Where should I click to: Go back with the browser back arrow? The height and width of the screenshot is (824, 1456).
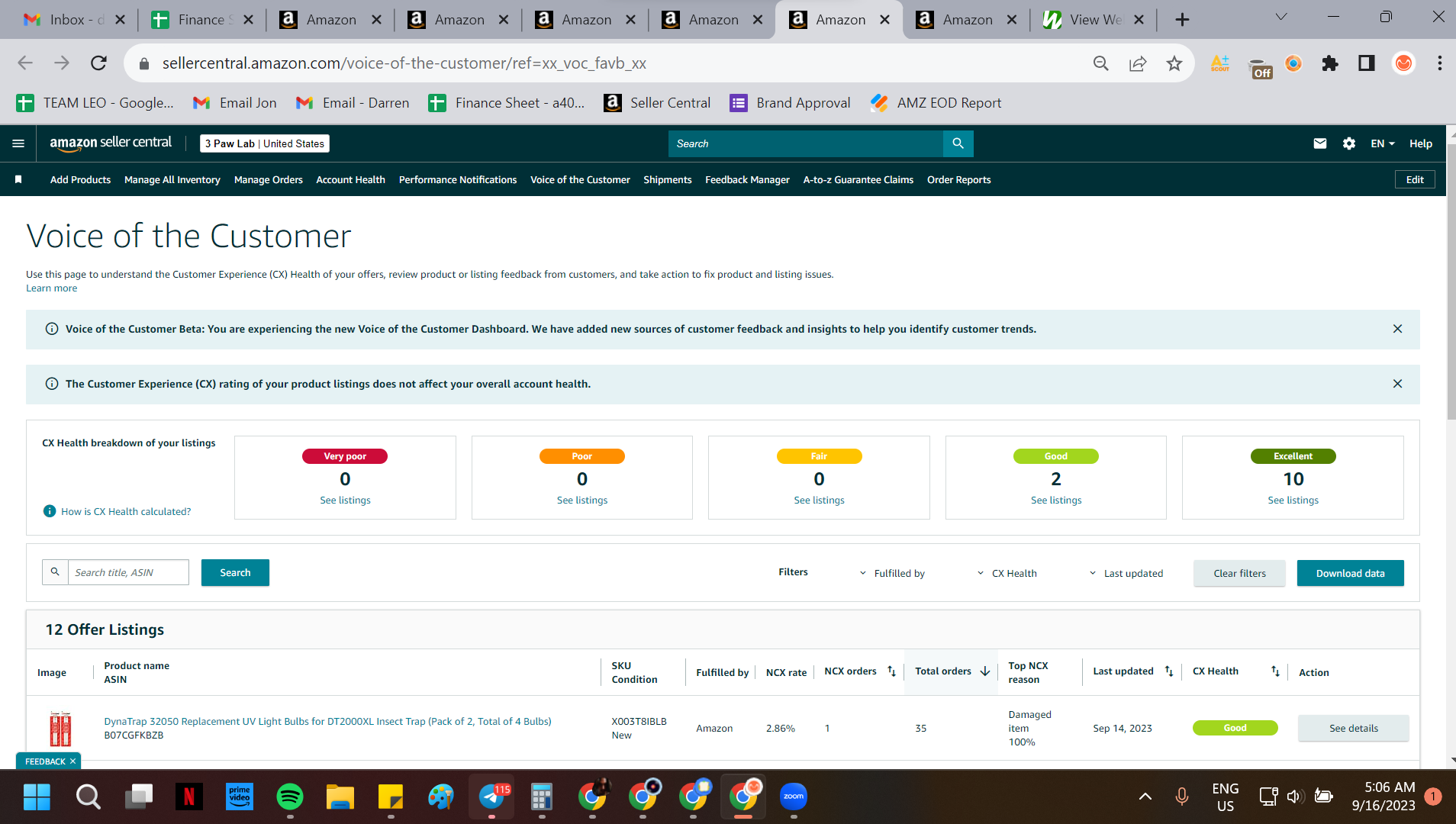[x=25, y=63]
